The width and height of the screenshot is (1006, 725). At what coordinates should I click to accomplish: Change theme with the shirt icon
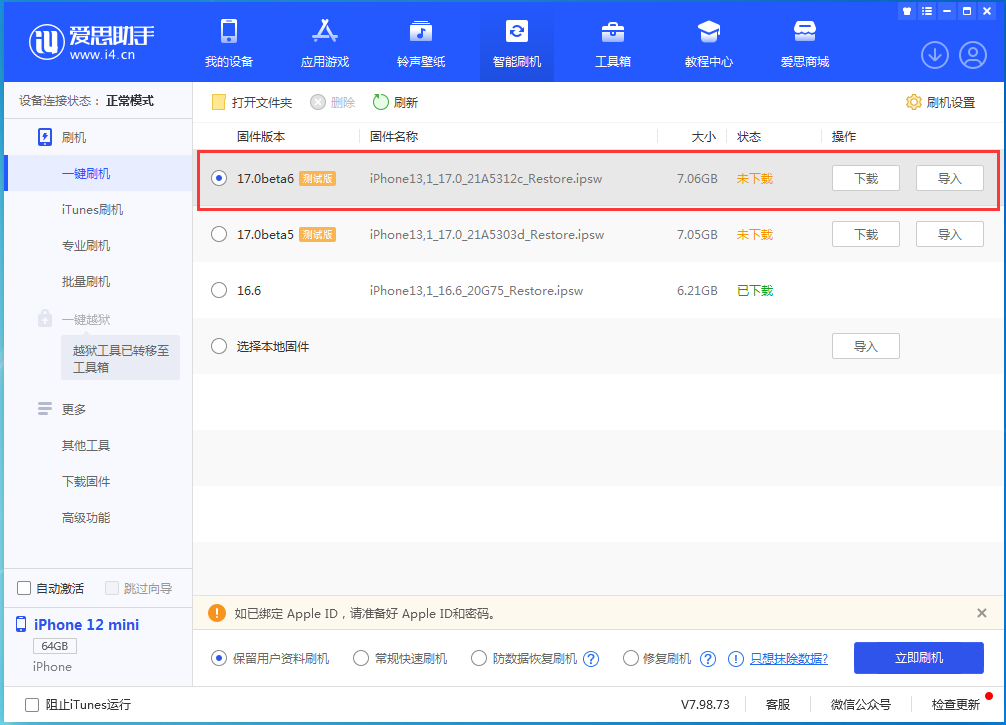pos(907,11)
